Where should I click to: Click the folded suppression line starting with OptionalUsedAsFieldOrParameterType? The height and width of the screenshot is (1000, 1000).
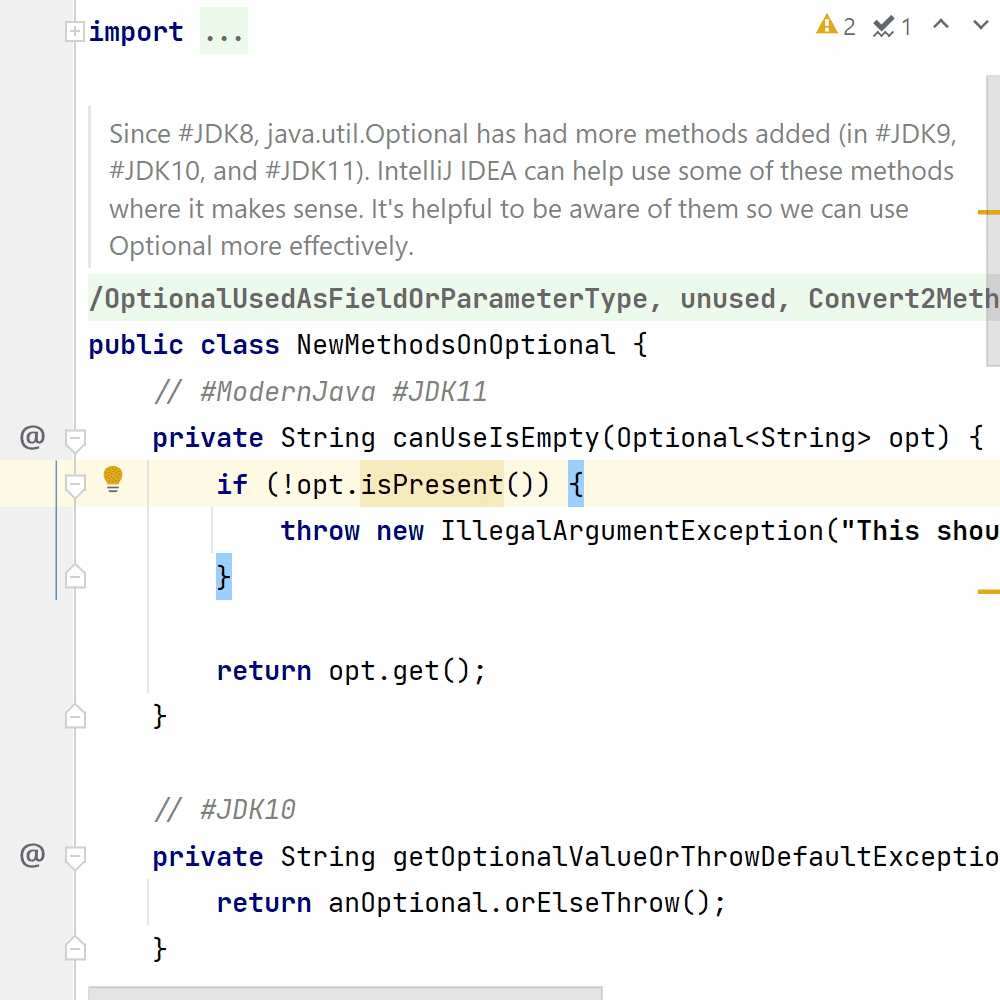(x=544, y=298)
